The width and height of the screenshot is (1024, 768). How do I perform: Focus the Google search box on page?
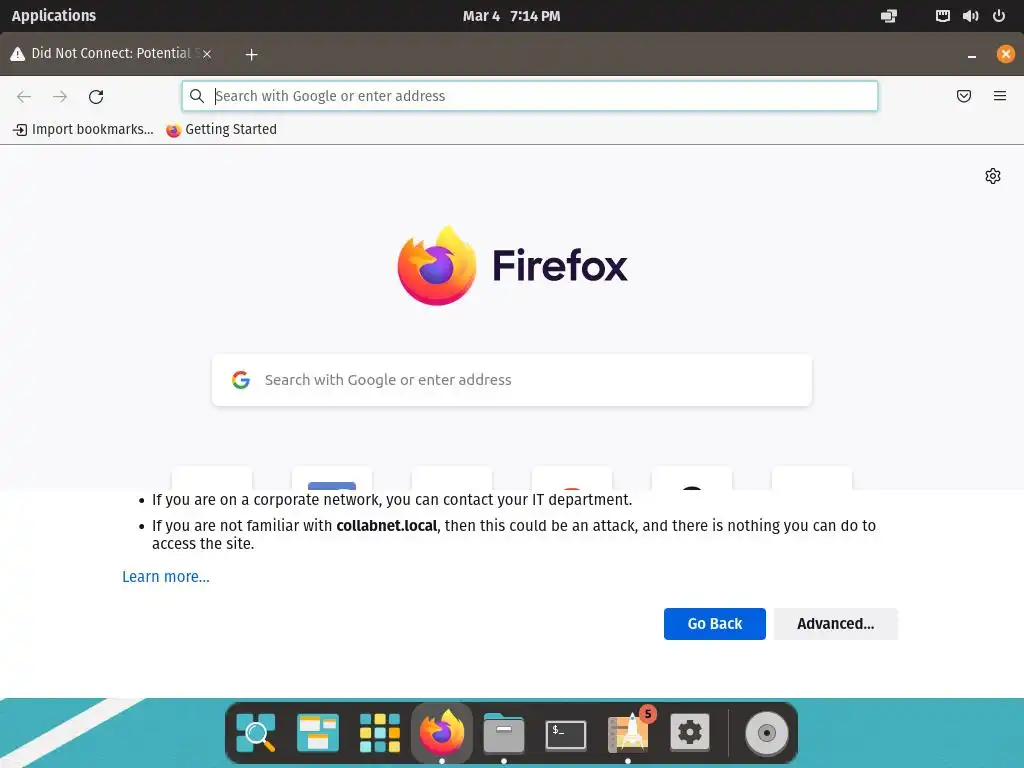pyautogui.click(x=512, y=380)
